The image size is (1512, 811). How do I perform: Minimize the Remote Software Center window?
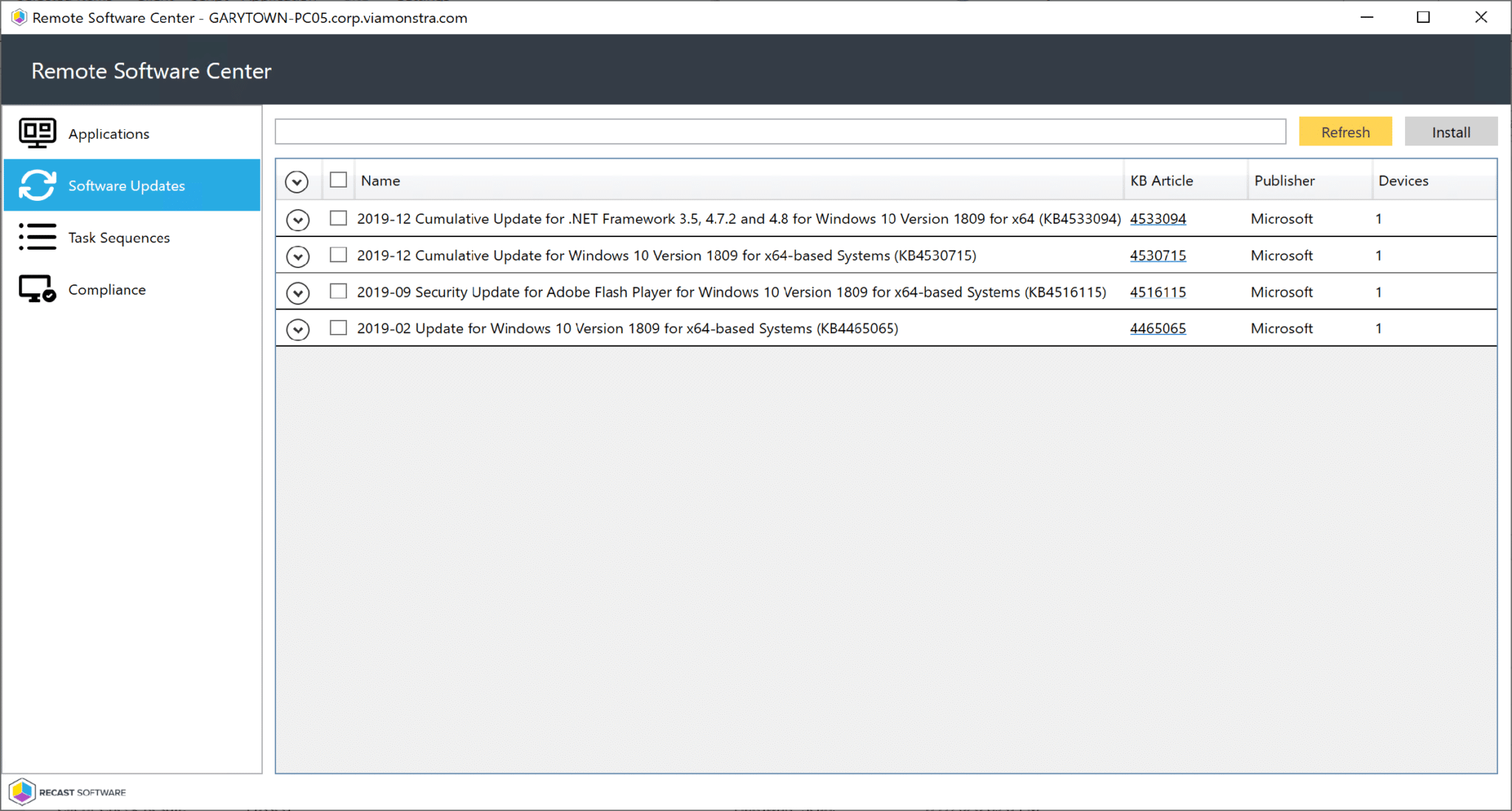click(x=1367, y=17)
